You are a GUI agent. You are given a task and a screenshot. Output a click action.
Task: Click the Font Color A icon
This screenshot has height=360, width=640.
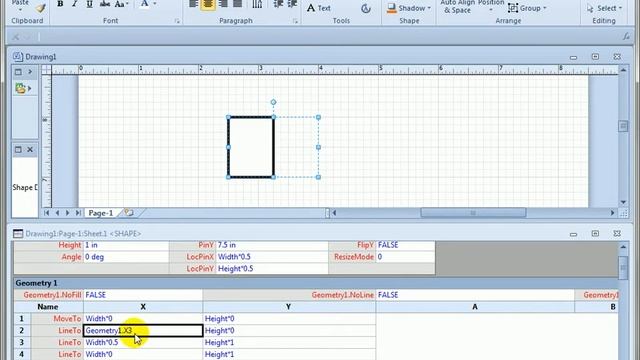tap(144, 4)
